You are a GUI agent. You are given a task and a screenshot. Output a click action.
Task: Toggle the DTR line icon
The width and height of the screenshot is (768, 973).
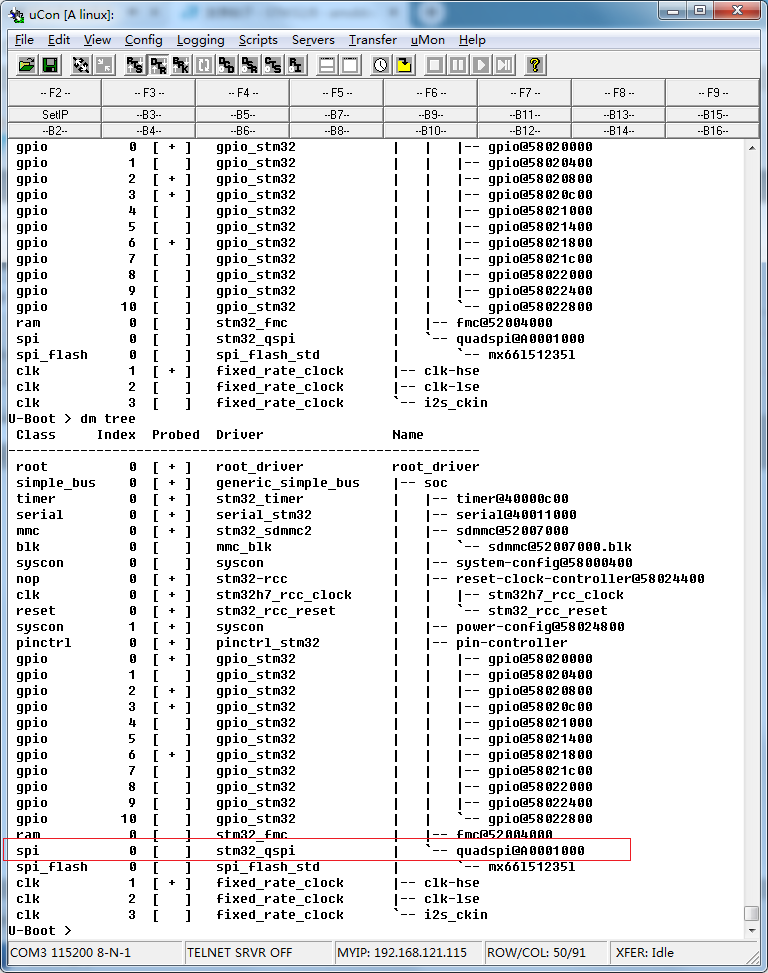click(158, 65)
